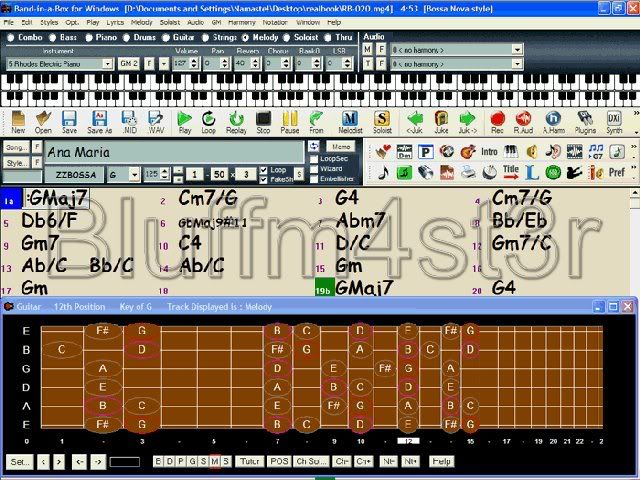Image resolution: width=640 pixels, height=480 pixels.
Task: Open the Harmony menu
Action: click(242, 22)
